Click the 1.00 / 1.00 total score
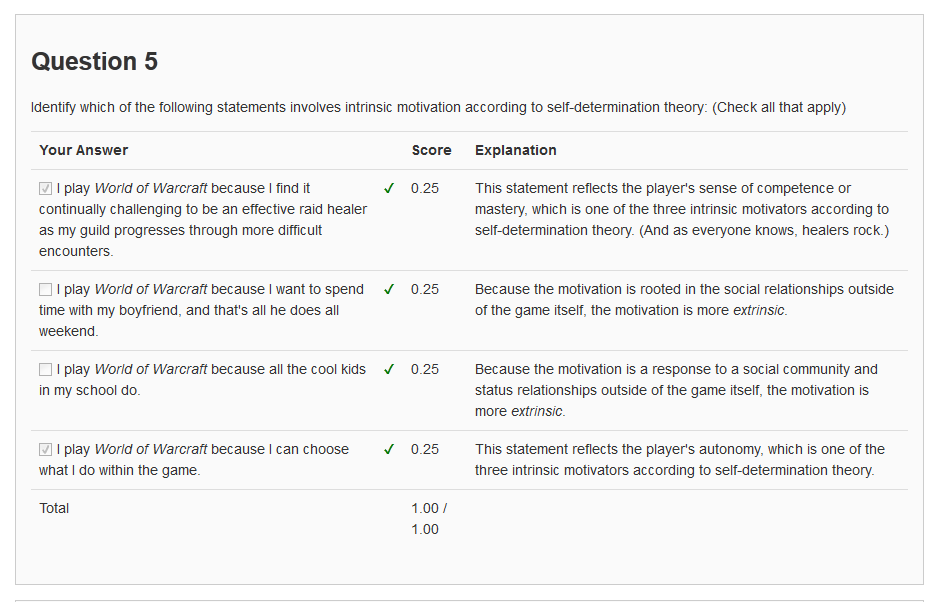 pos(428,518)
